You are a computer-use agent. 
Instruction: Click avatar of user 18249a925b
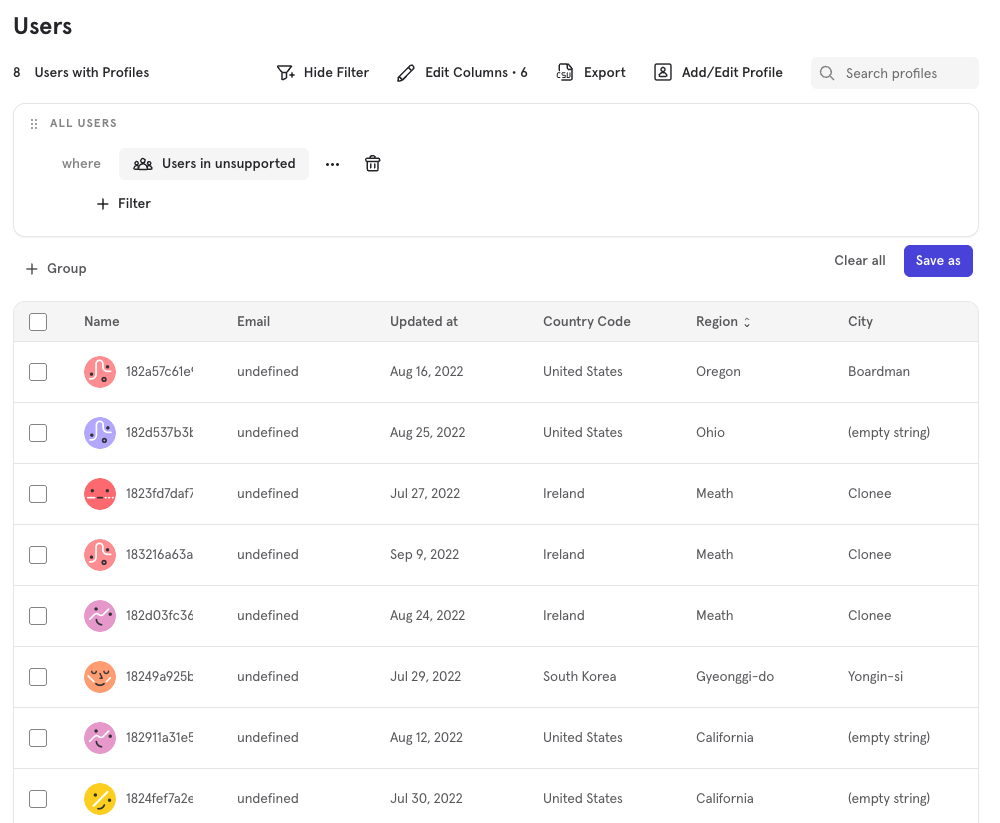(100, 677)
